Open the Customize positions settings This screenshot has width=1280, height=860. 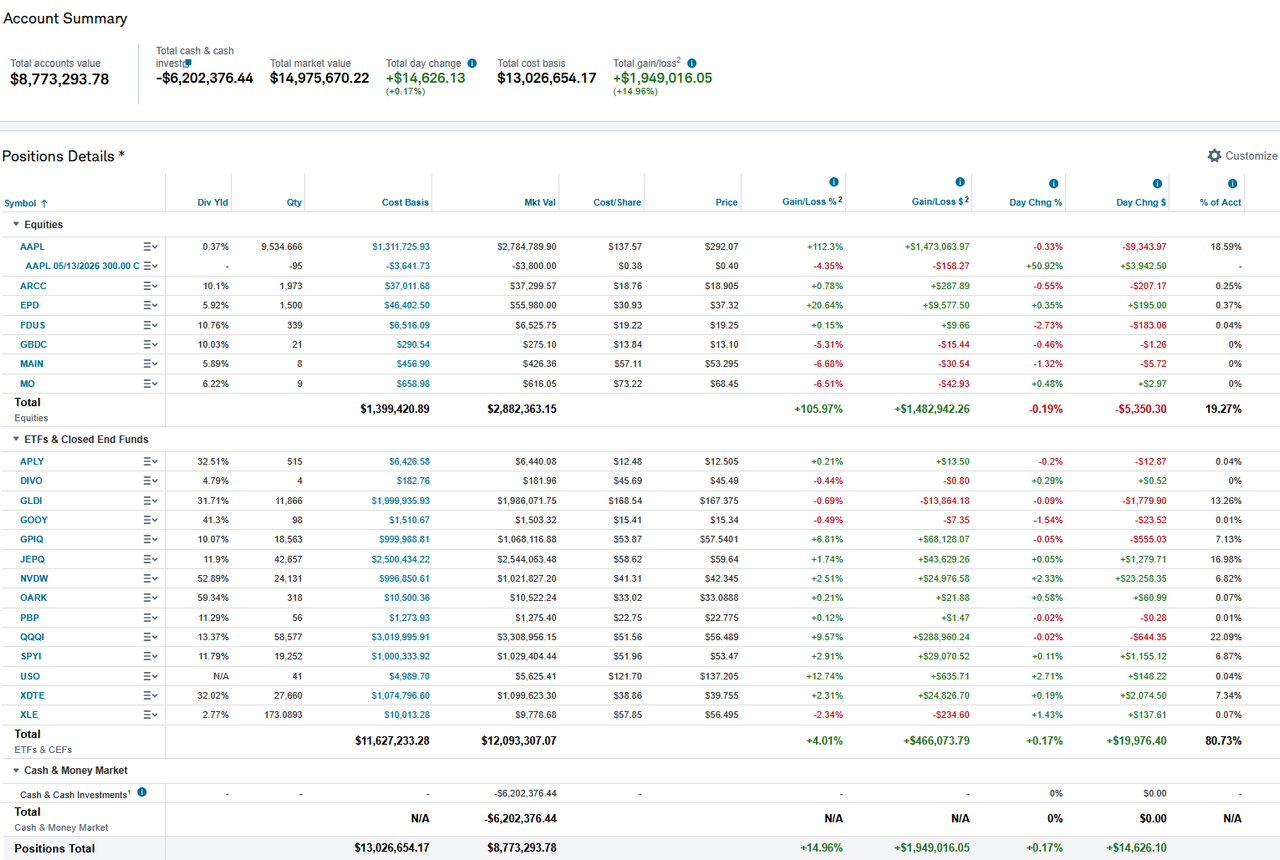(1242, 156)
